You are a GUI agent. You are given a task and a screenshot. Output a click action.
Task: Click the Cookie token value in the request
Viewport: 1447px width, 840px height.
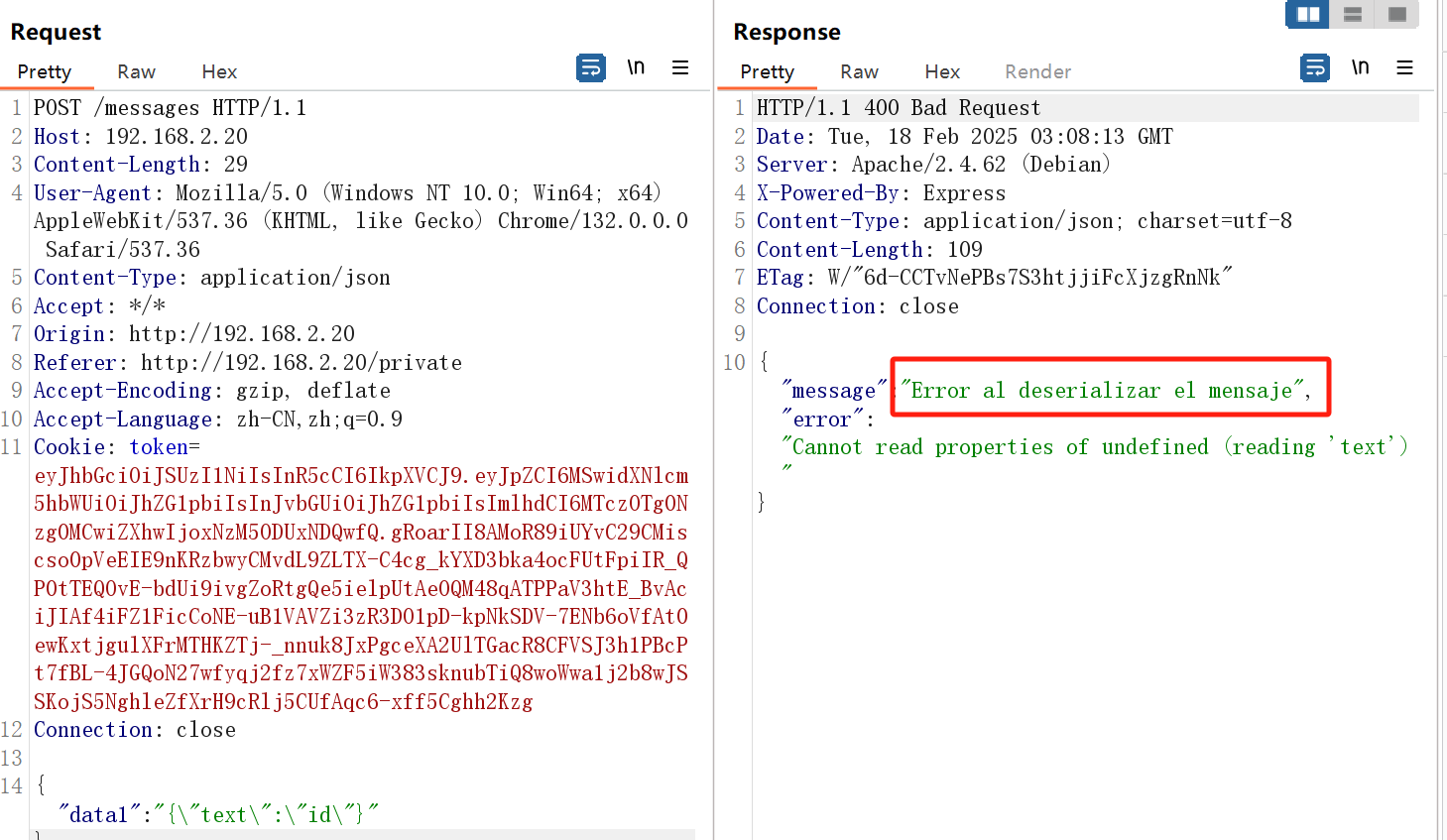coord(361,588)
